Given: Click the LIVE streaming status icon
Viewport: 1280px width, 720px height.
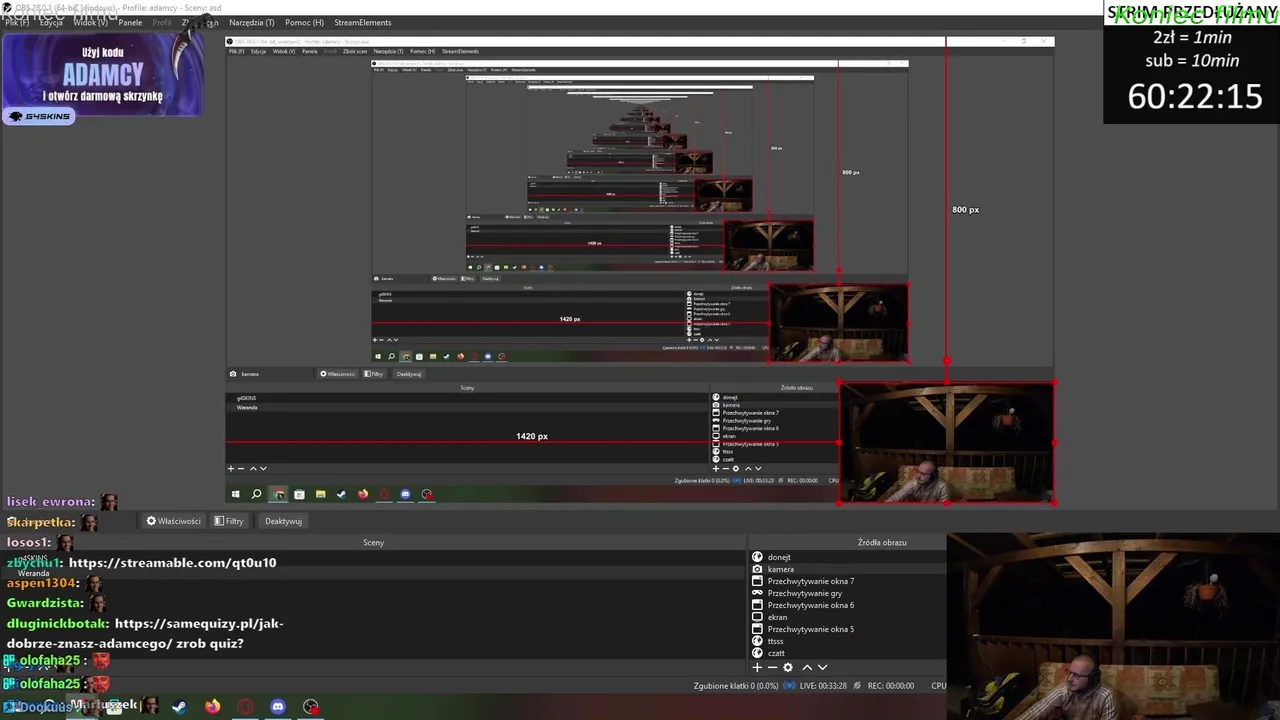Looking at the screenshot, I should tap(789, 686).
